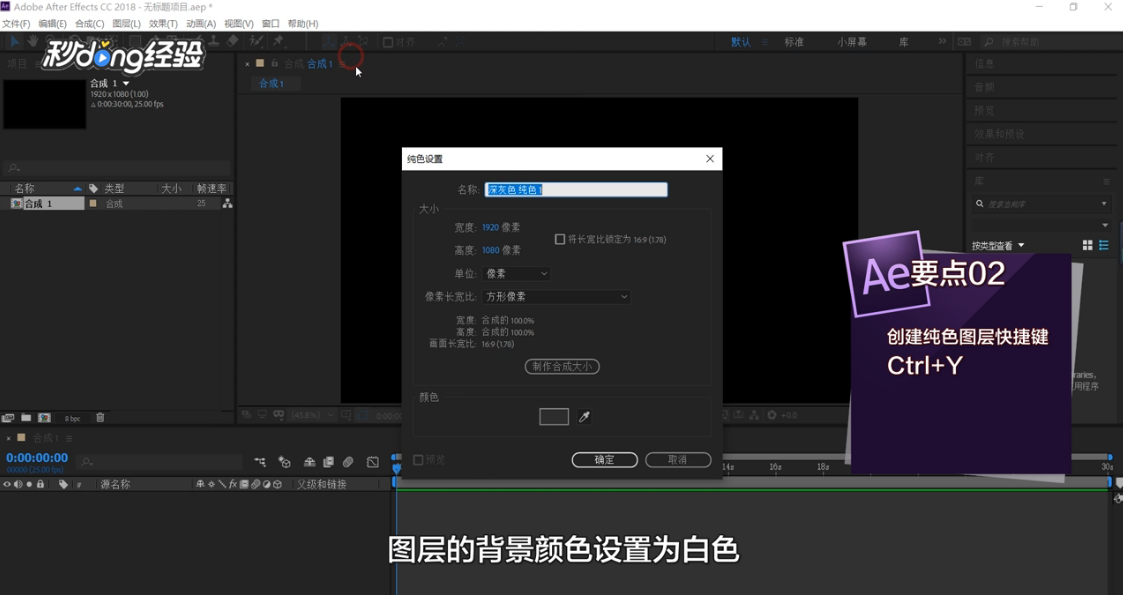Click the 确定 button

604,460
